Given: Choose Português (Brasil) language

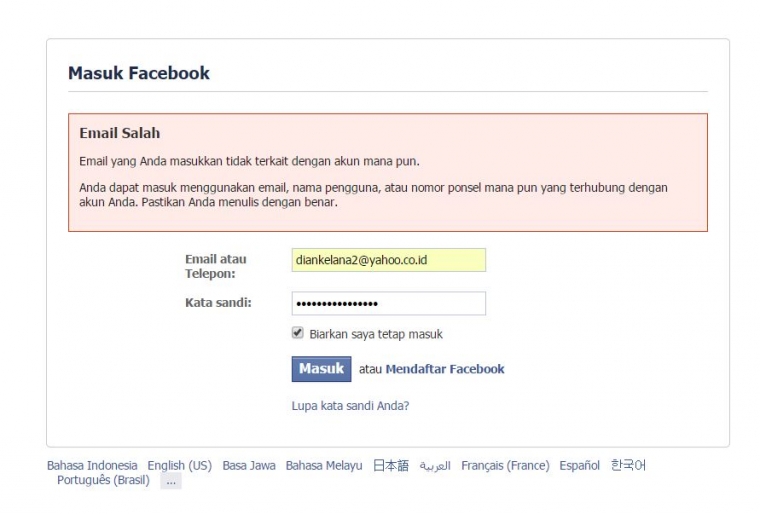Looking at the screenshot, I should pyautogui.click(x=103, y=480).
